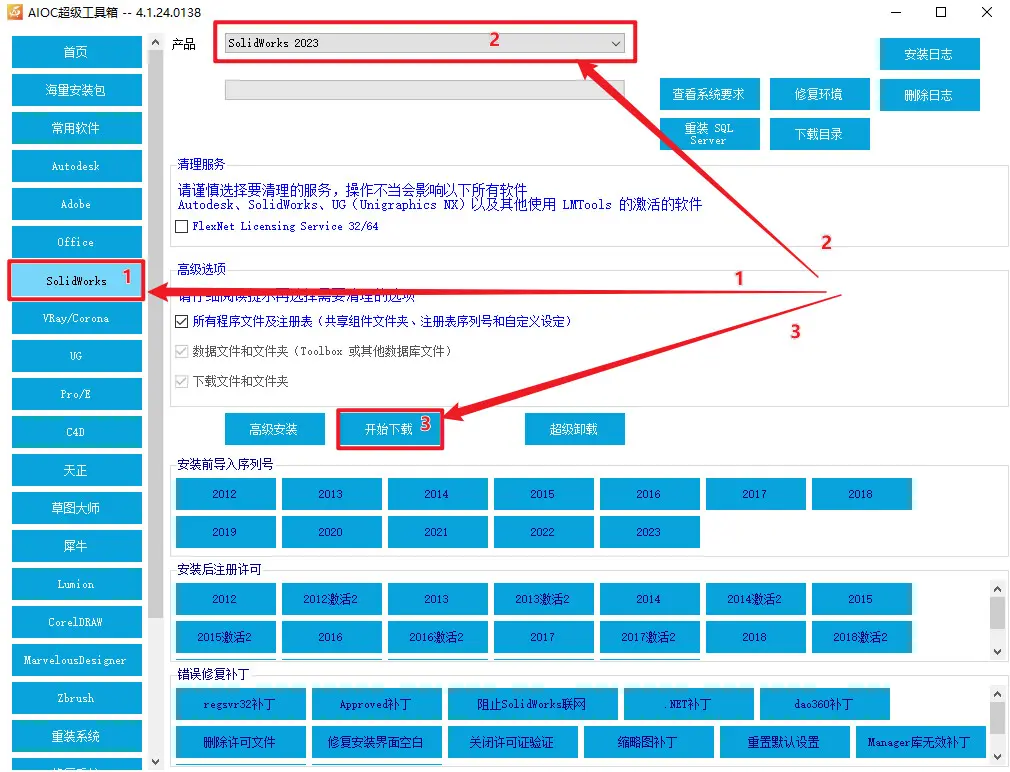Click the 删除日志 button

point(929,95)
